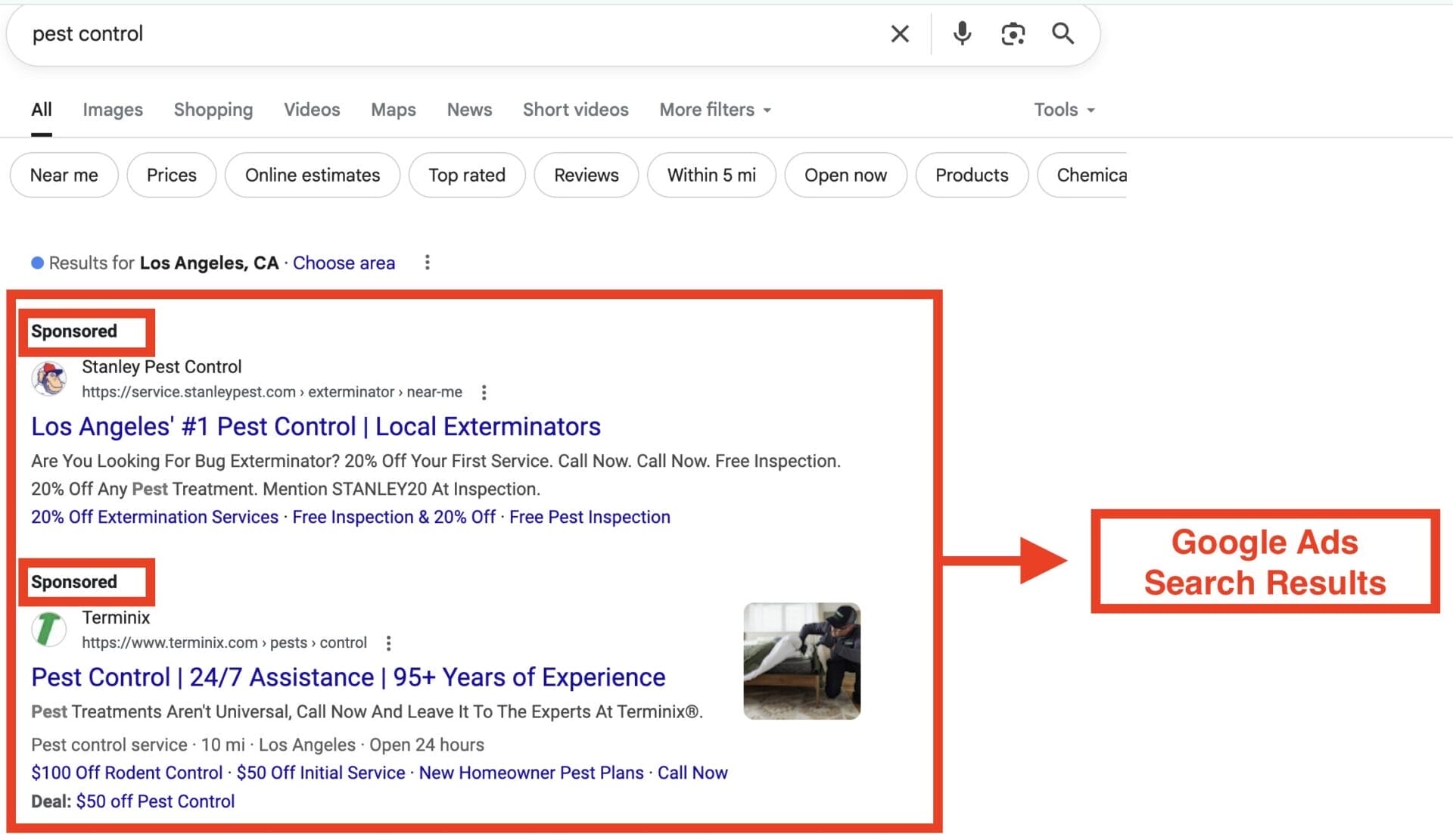Switch to the Images tab
The height and width of the screenshot is (840, 1453).
point(112,110)
